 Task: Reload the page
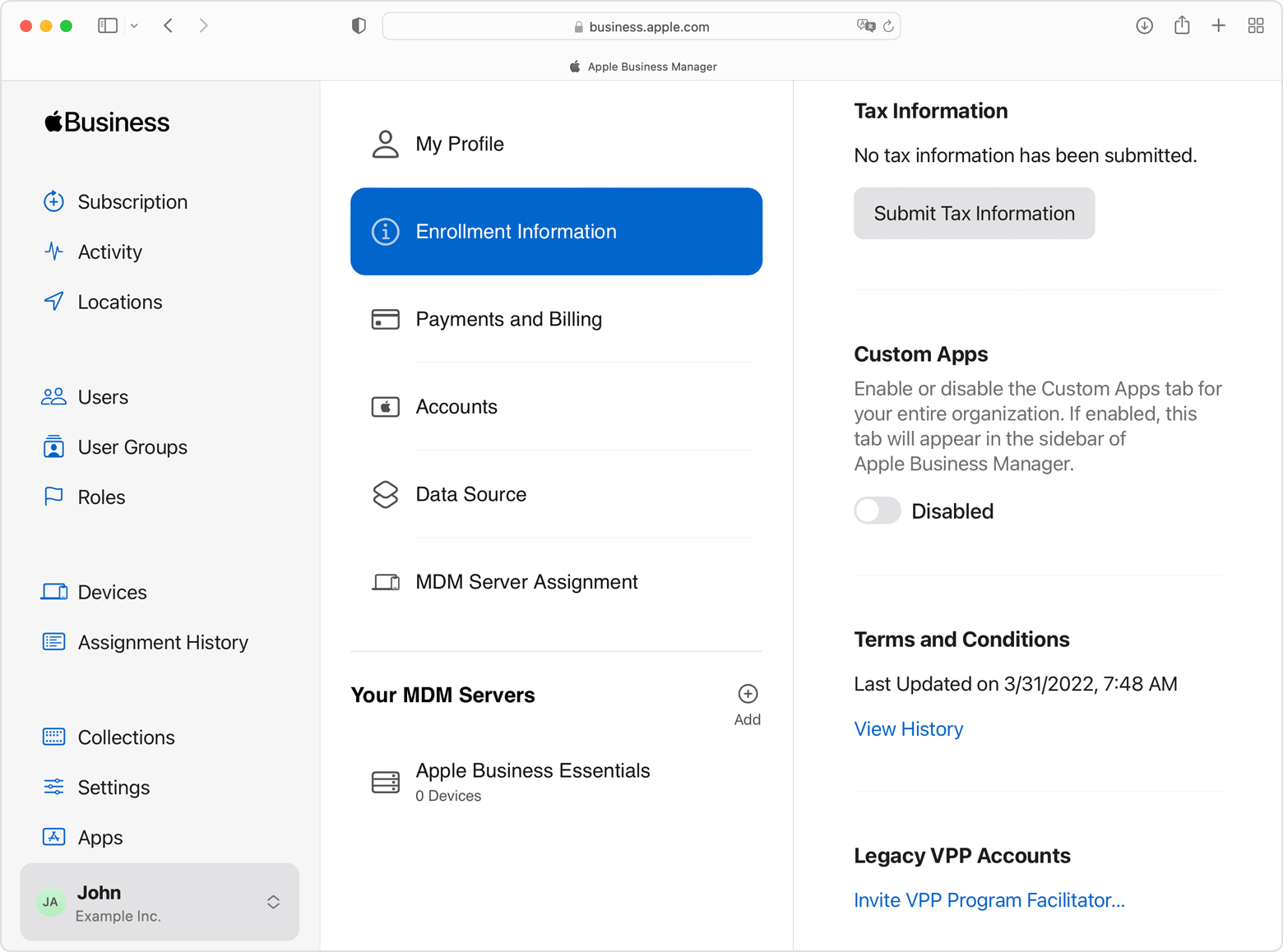click(888, 26)
